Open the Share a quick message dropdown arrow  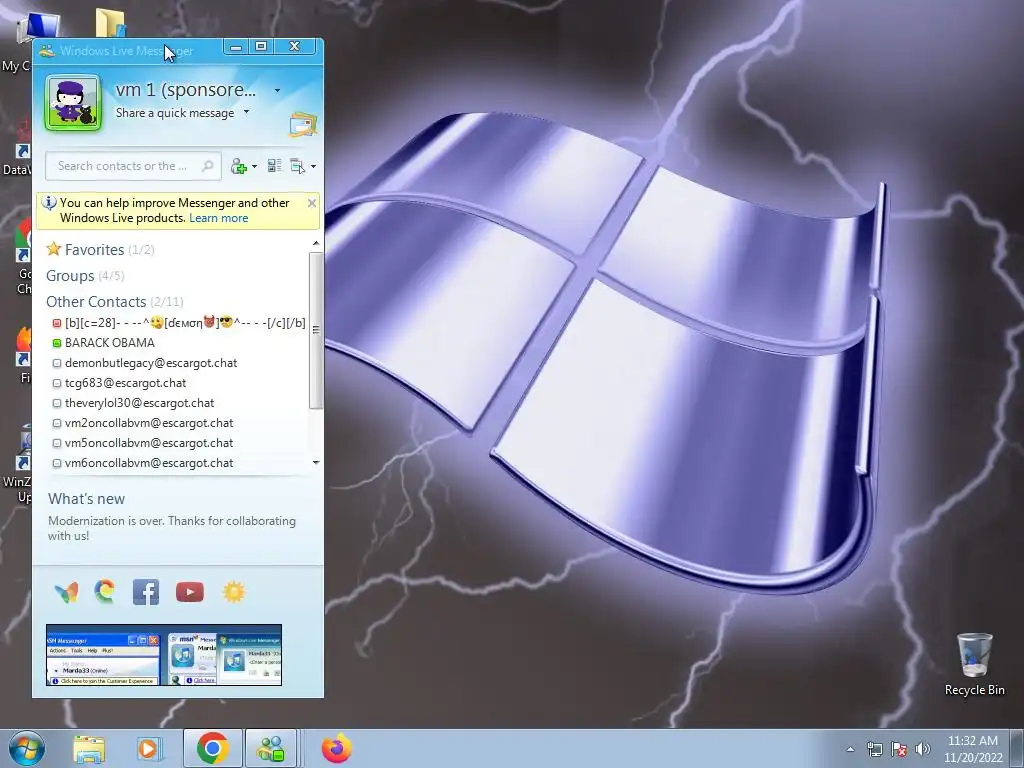(x=246, y=112)
